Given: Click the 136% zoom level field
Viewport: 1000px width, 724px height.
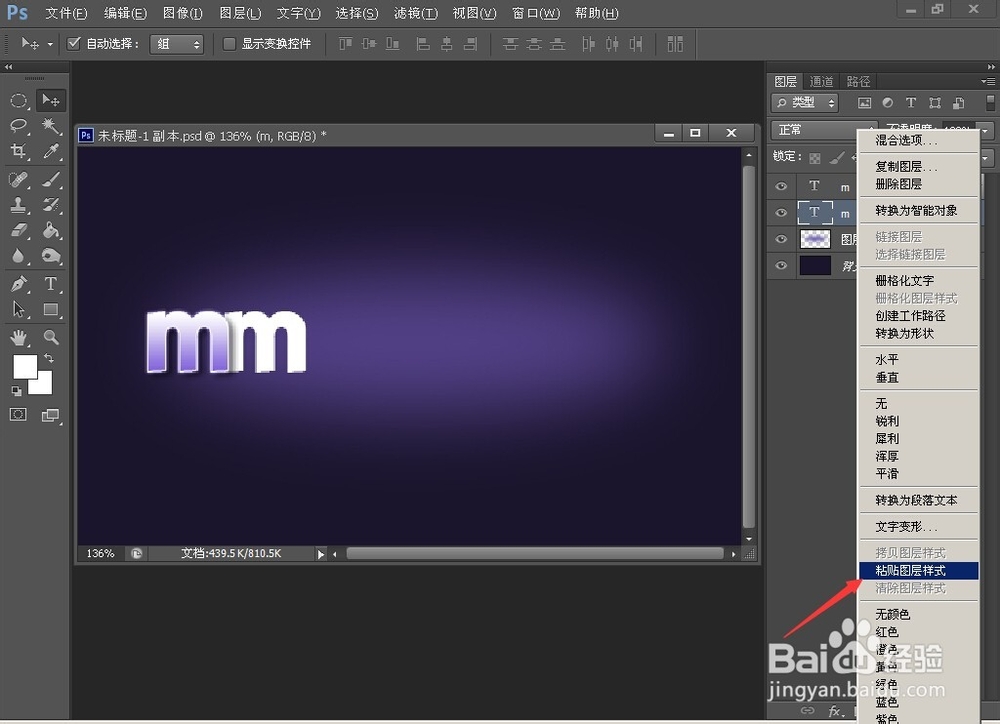Looking at the screenshot, I should pyautogui.click(x=101, y=554).
